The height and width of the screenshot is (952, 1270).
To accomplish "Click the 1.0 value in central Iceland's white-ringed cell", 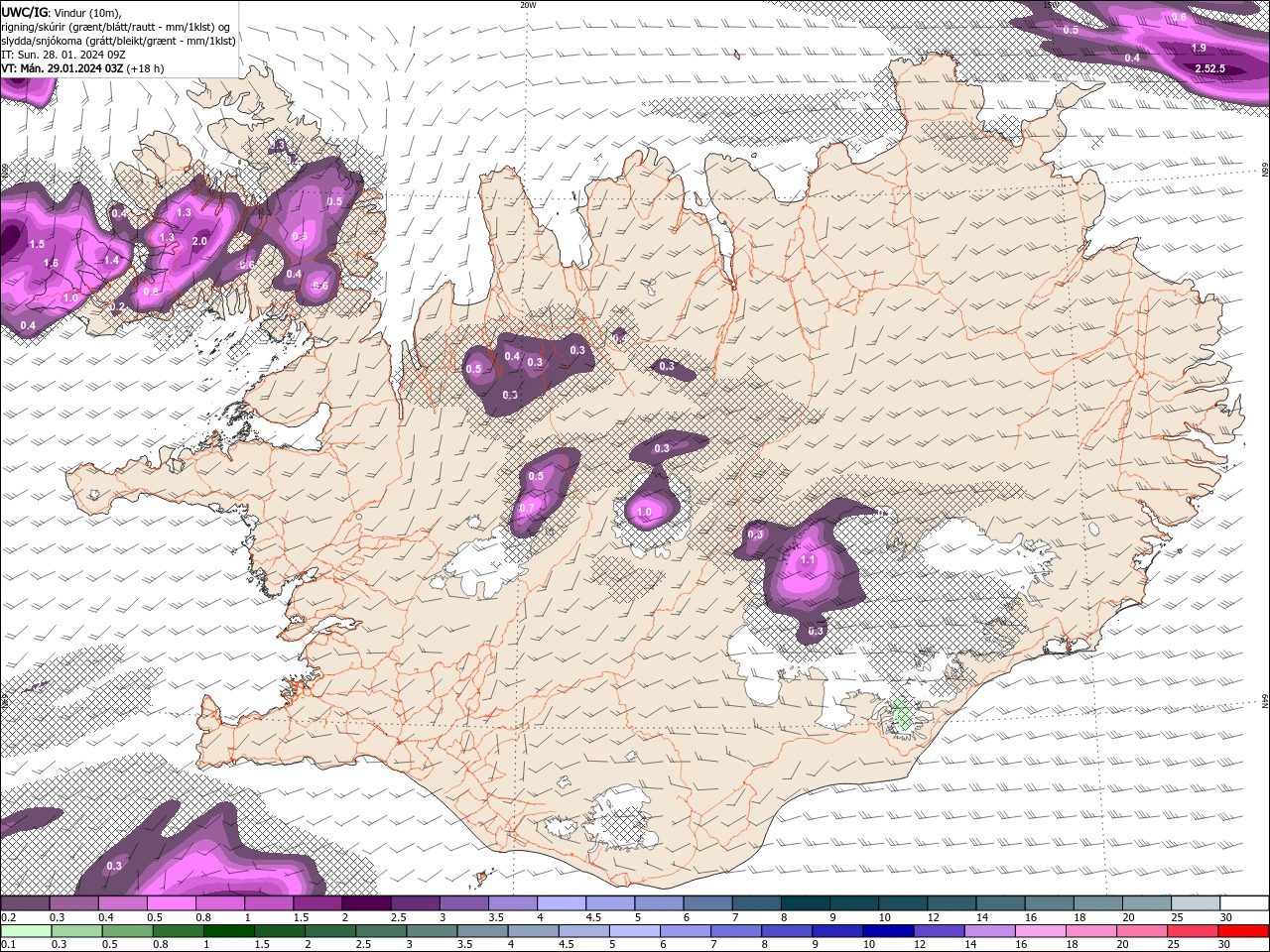I will click(x=644, y=513).
